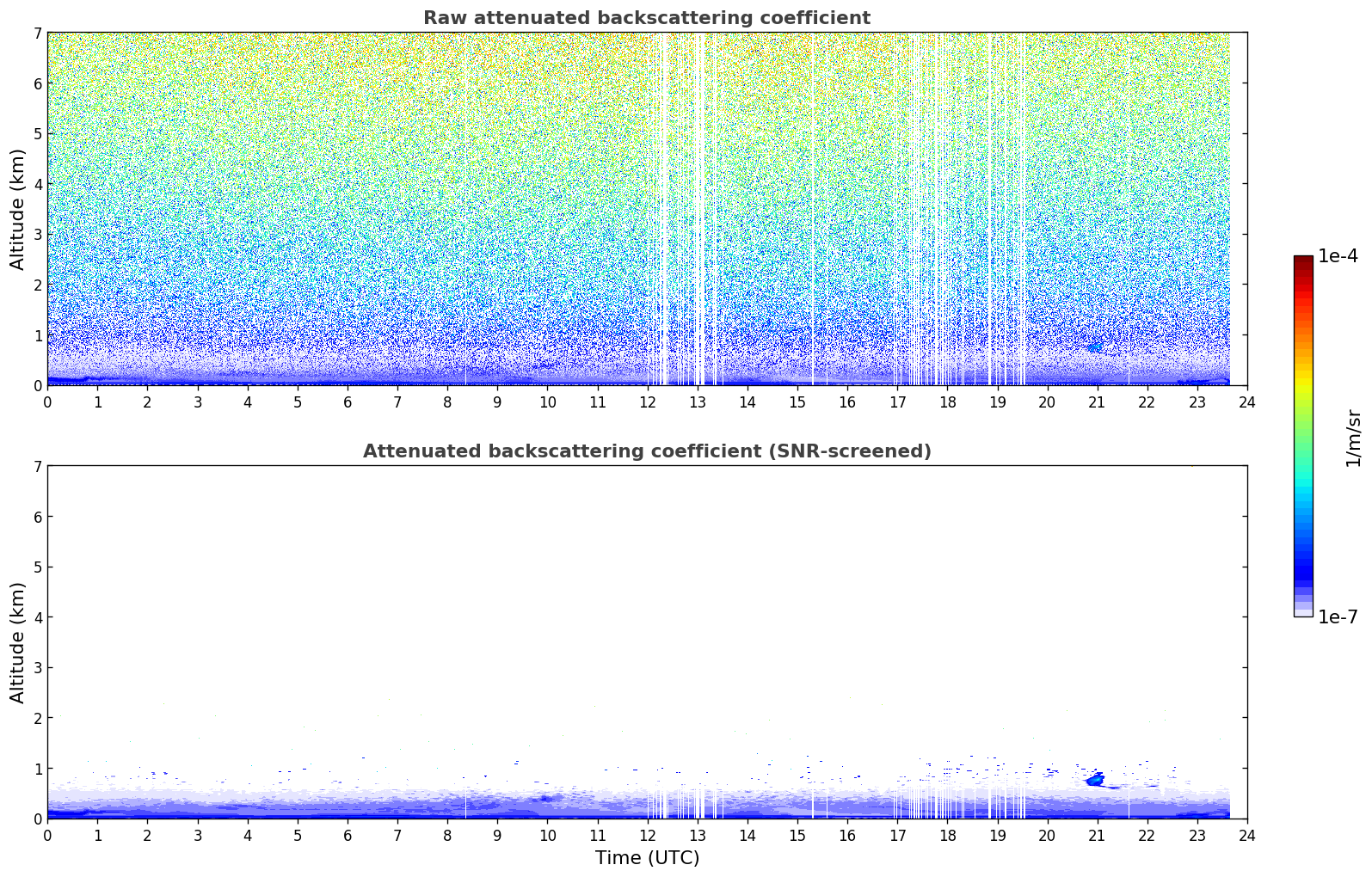Viewport: 1372px width, 877px height.
Task: Click the bottom plot x-axis tick '12'
Action: 647,835
